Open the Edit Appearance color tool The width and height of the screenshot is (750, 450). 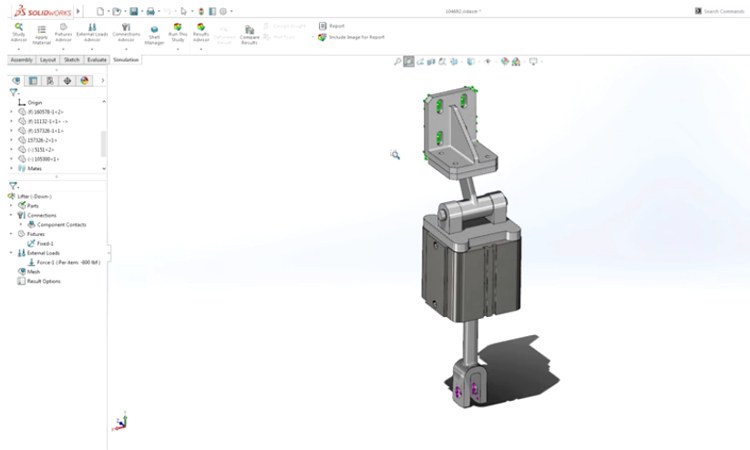(507, 62)
